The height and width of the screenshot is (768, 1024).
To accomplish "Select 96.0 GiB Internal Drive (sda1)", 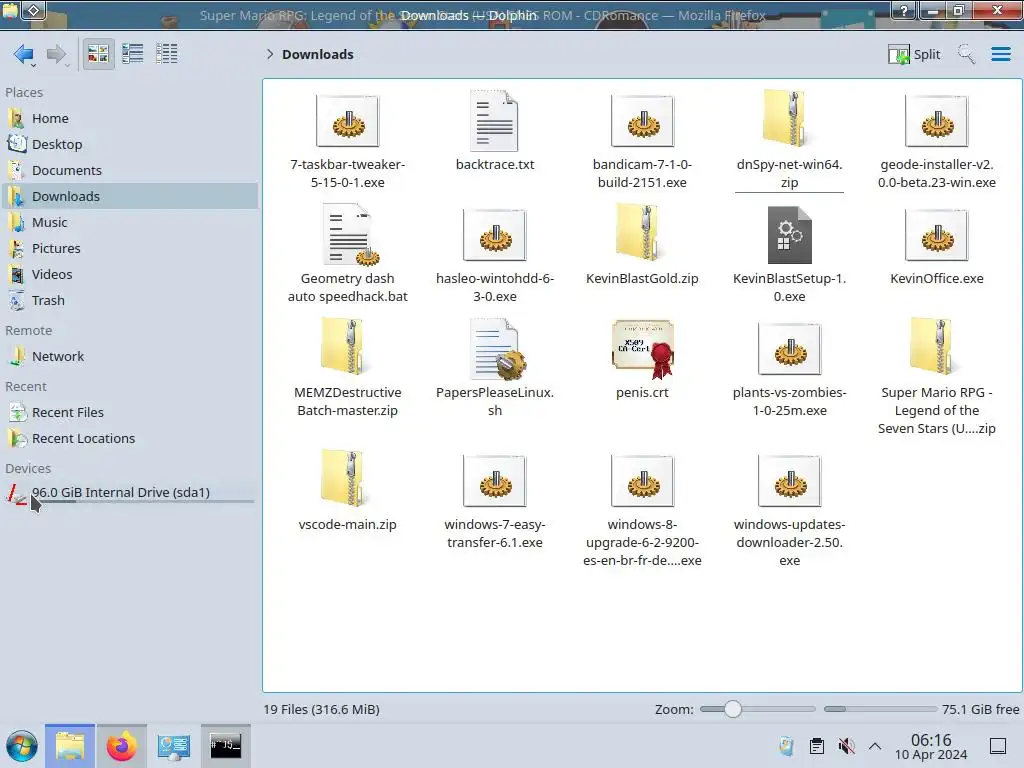I will click(x=131, y=494).
